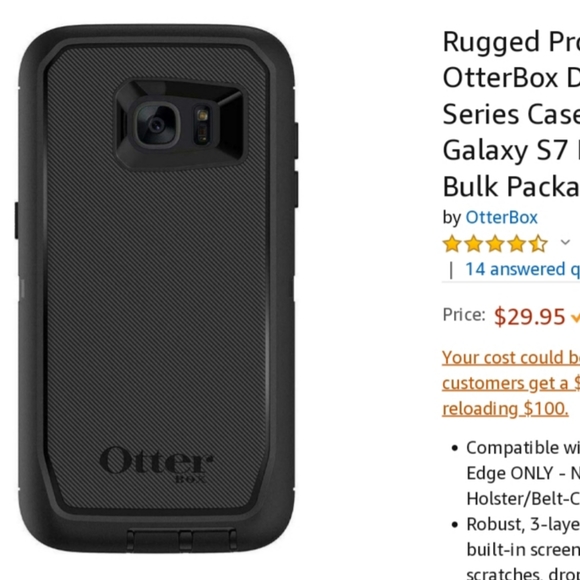Click the 'Galaxy S7' title line
The height and width of the screenshot is (580, 580).
click(511, 150)
